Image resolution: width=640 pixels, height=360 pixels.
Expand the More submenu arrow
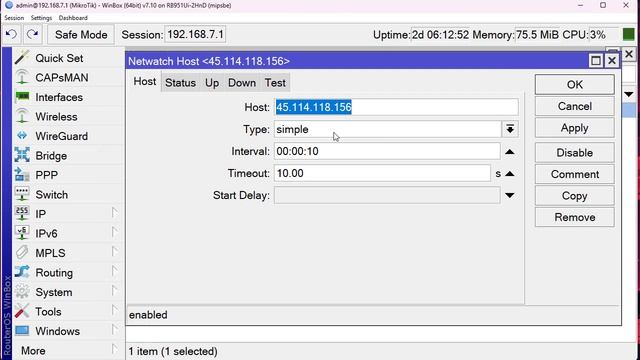[115, 350]
